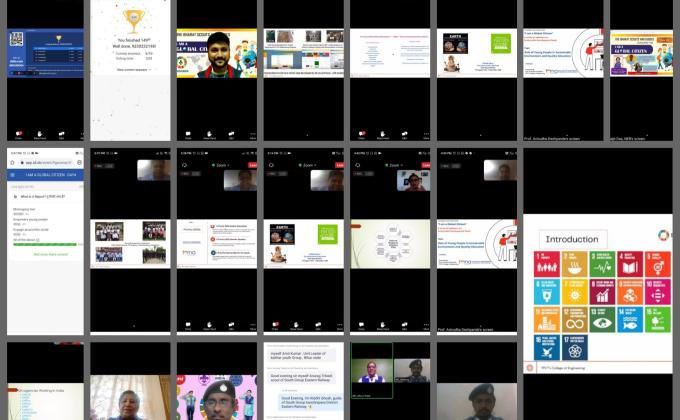Click the goal 14 fish below water tile
This screenshot has width=680, height=420.
630,319
